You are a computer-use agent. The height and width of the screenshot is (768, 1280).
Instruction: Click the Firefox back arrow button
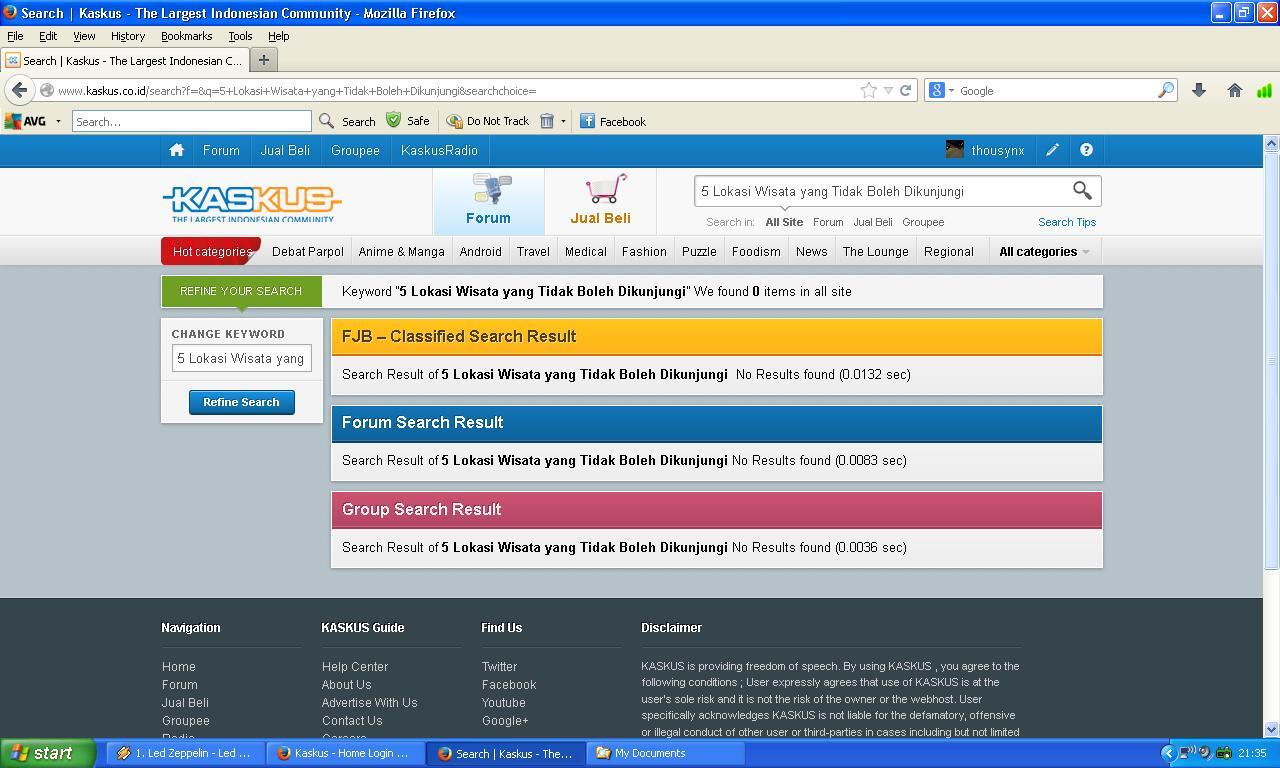click(19, 90)
